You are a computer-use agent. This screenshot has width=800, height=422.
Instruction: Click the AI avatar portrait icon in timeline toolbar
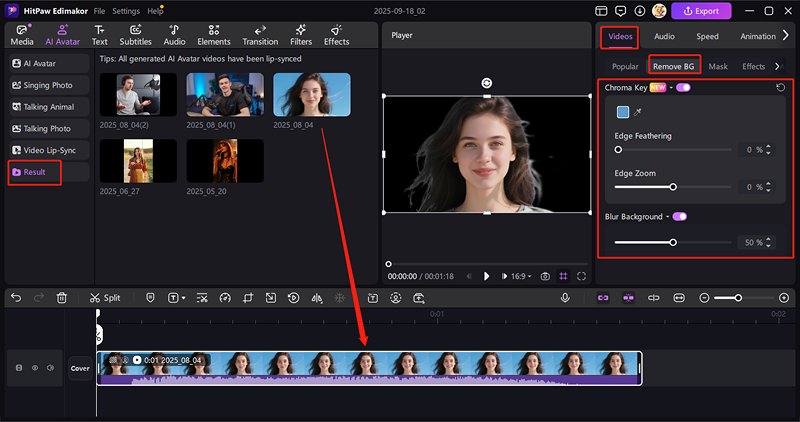pos(396,298)
